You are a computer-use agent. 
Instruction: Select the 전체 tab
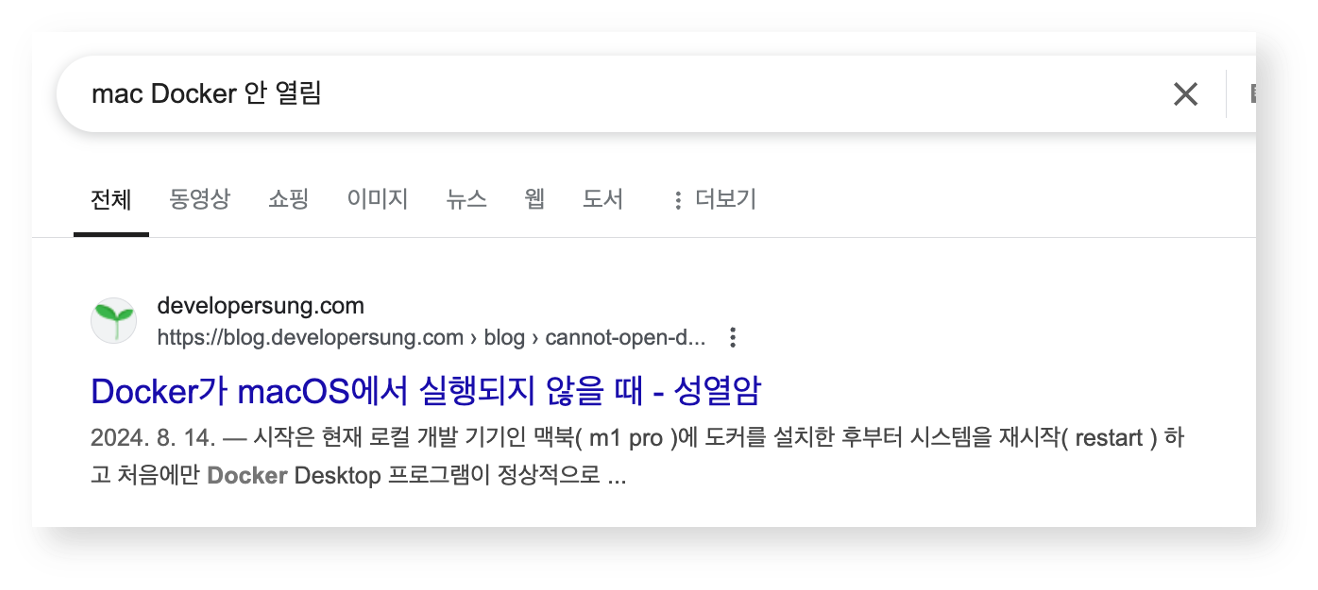pyautogui.click(x=111, y=200)
